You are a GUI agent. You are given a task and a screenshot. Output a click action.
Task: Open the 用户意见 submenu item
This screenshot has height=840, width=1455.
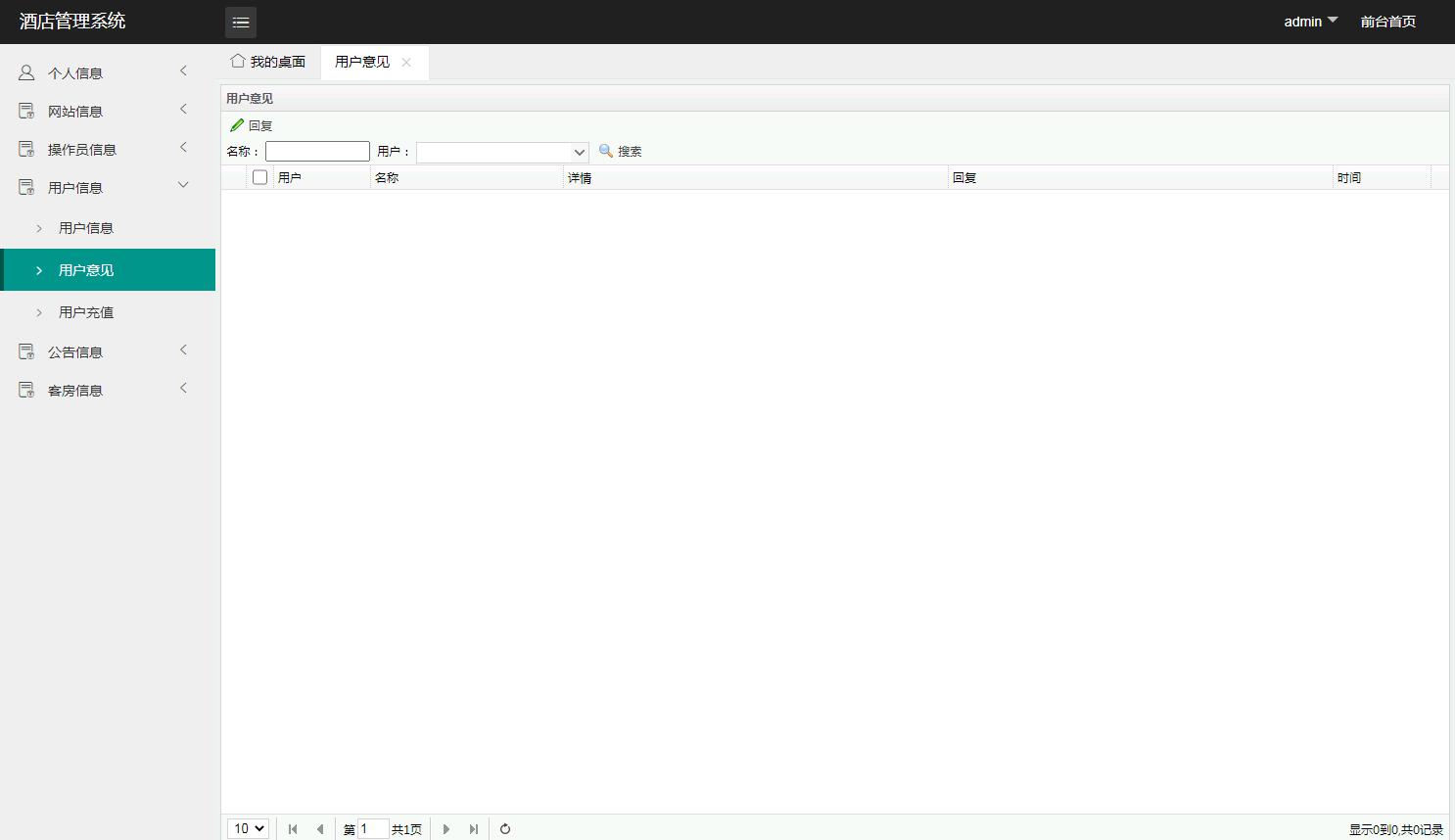[x=108, y=270]
